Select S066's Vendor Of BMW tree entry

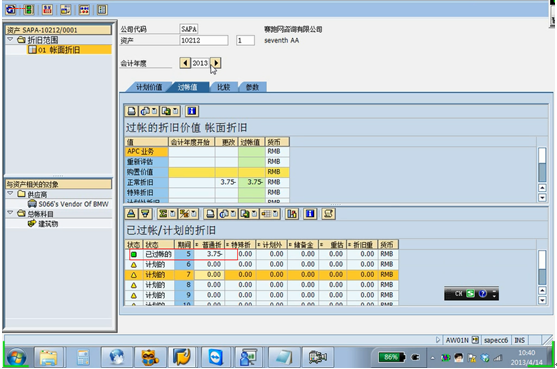pyautogui.click(x=73, y=204)
